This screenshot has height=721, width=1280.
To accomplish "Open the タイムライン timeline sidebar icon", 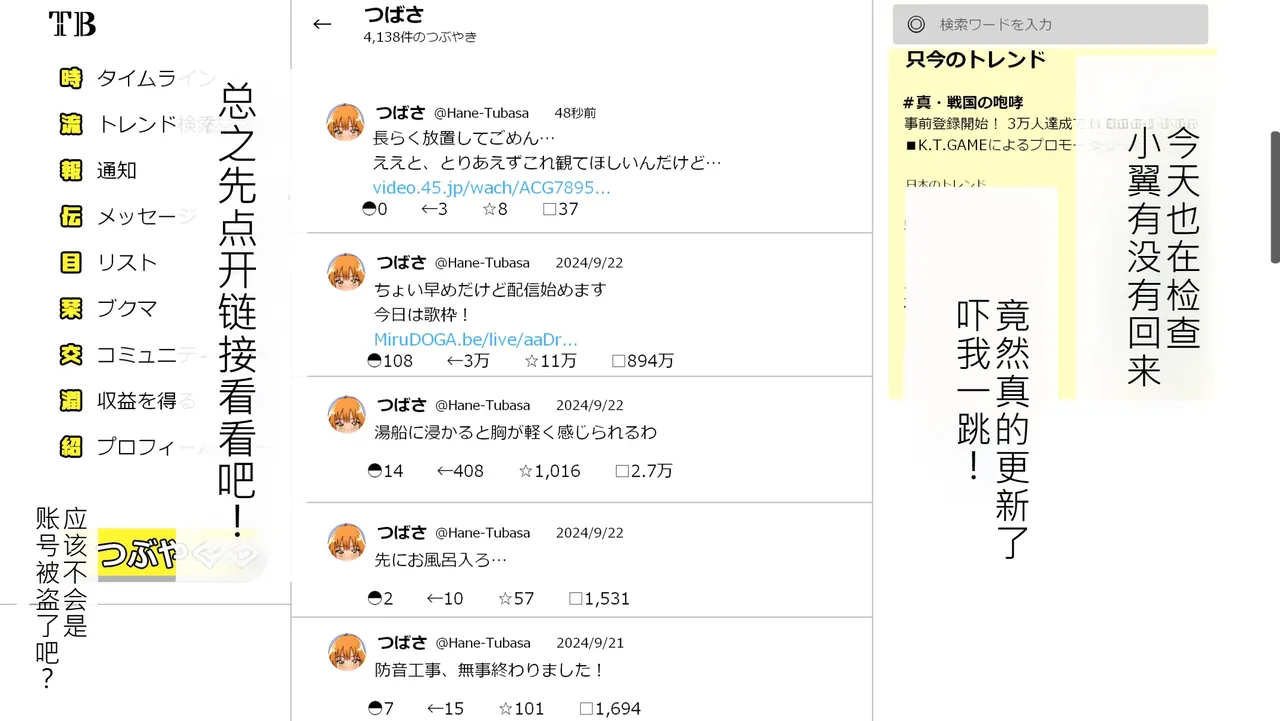I will coord(71,78).
